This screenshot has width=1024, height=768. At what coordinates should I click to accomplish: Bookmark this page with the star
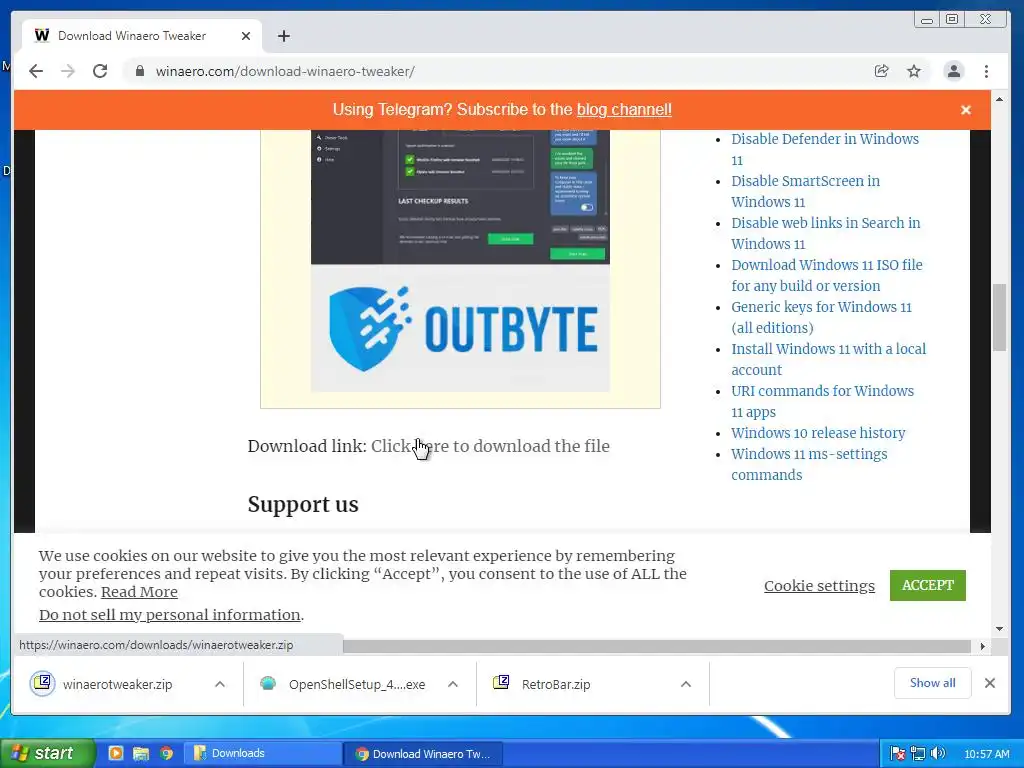click(914, 71)
